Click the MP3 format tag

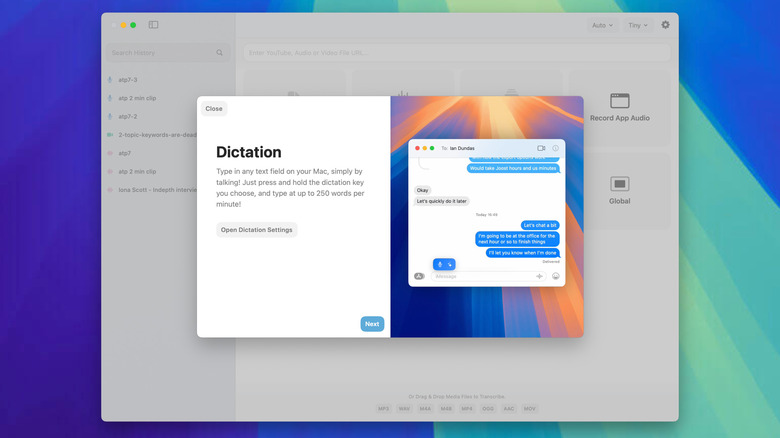point(384,409)
